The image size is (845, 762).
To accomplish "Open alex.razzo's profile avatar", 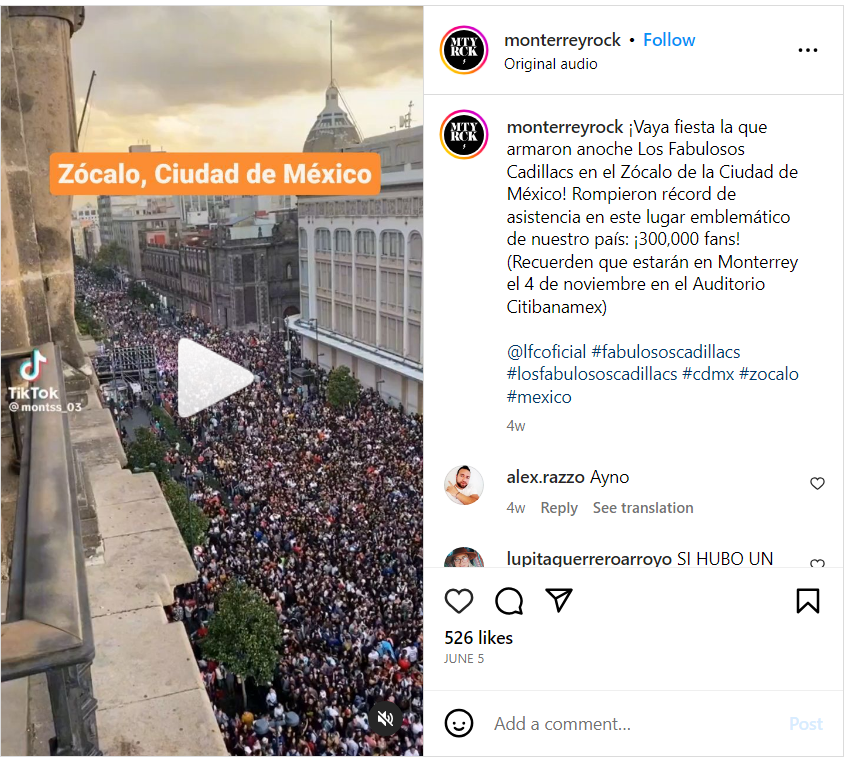I will [x=463, y=485].
